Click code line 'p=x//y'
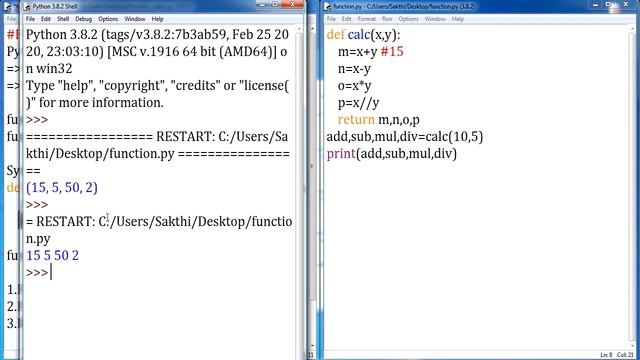Screen dimensions: 640x360 [x=358, y=103]
